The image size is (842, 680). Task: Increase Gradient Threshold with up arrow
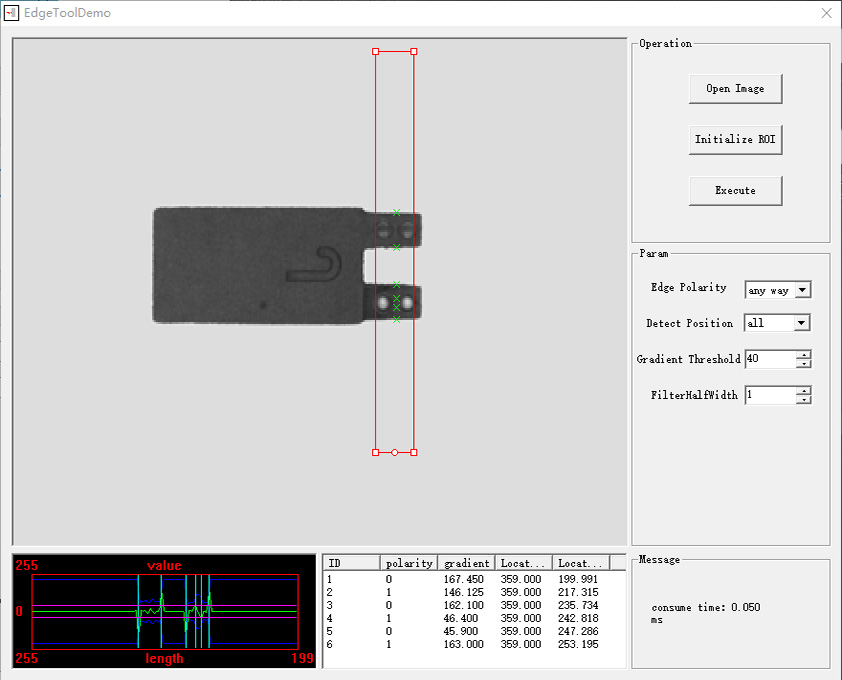point(803,354)
